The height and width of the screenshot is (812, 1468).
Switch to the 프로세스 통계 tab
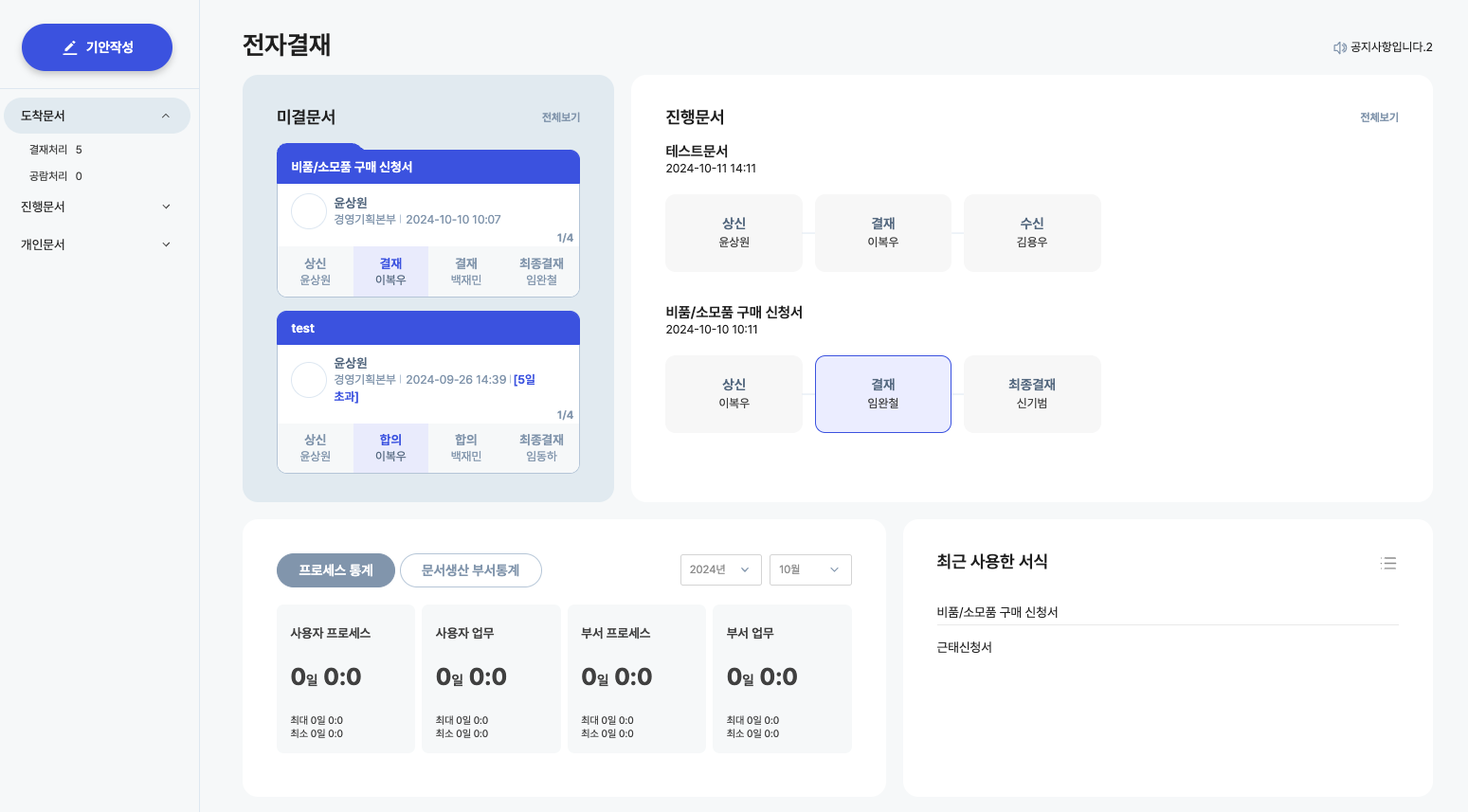[335, 570]
